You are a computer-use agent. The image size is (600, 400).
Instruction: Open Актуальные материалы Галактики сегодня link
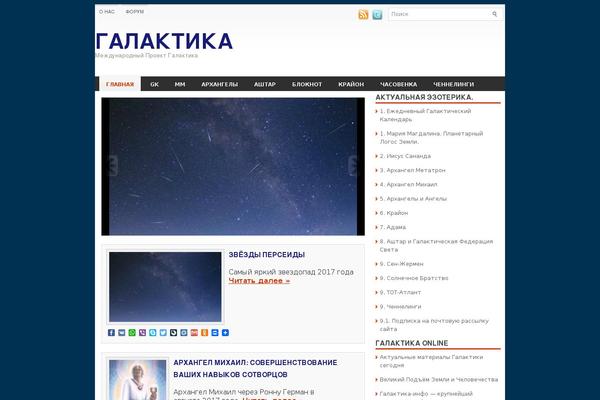point(431,361)
